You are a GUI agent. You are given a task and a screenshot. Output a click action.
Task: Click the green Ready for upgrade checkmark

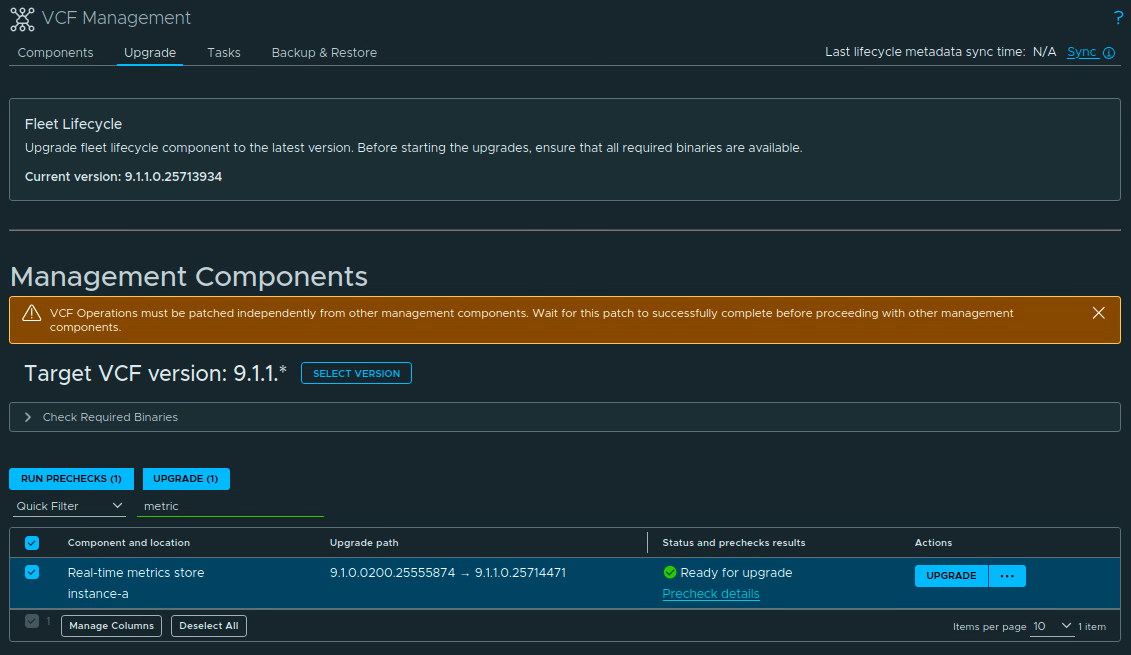point(670,572)
